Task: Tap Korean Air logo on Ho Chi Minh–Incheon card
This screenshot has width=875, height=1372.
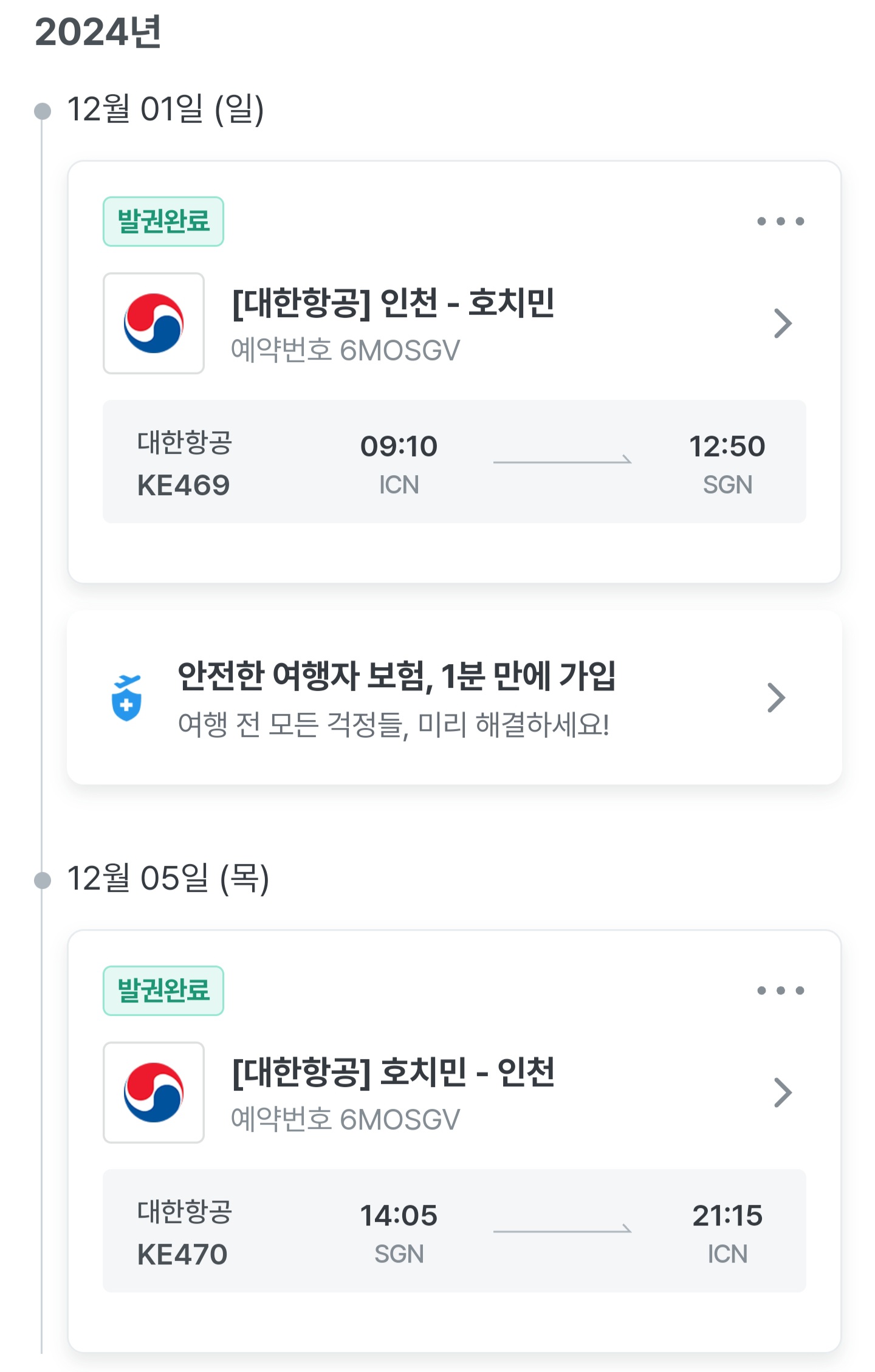Action: tap(154, 1092)
